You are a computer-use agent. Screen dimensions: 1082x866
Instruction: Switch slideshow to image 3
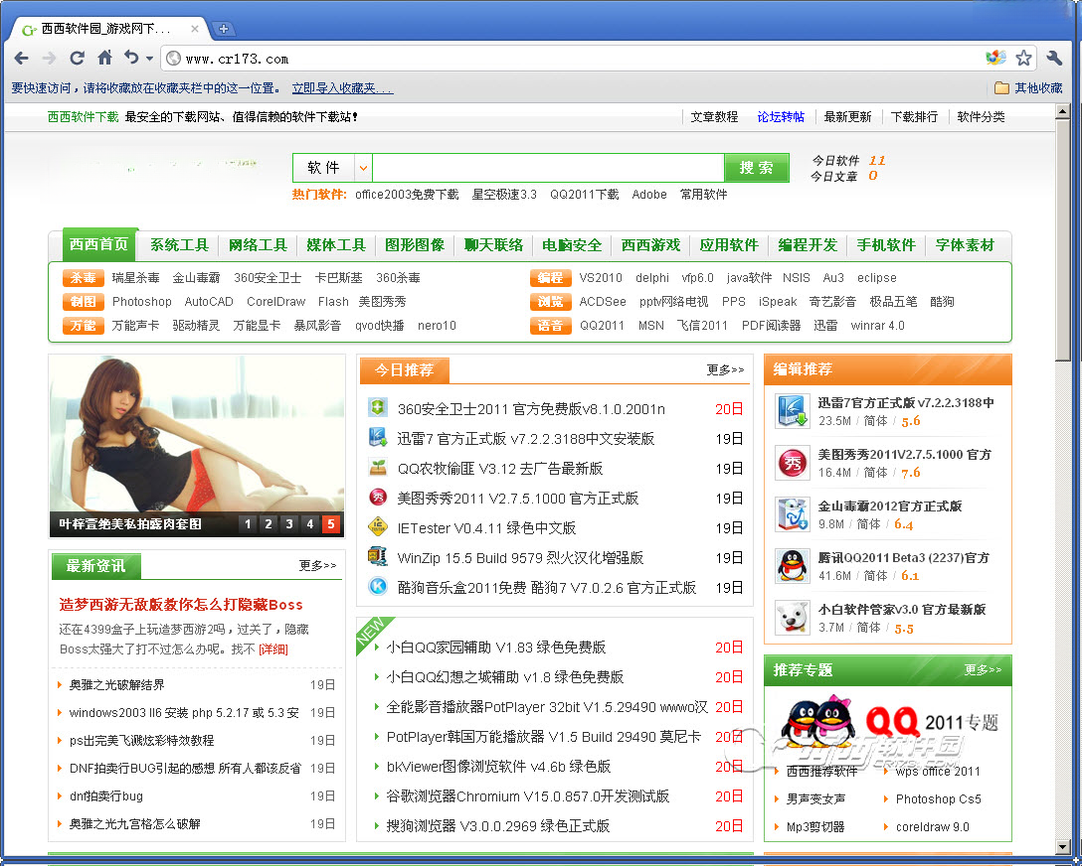point(289,524)
